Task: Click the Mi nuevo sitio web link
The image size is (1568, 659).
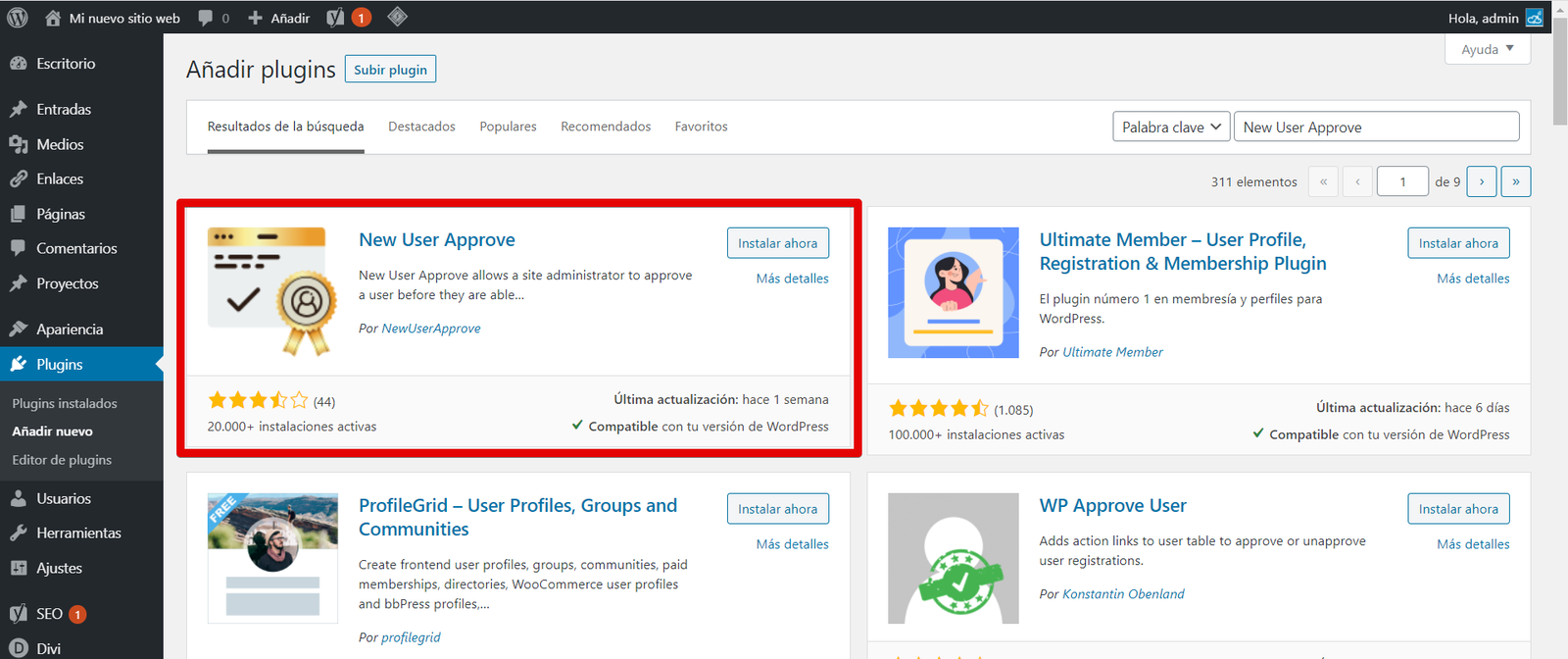Action: coord(124,18)
